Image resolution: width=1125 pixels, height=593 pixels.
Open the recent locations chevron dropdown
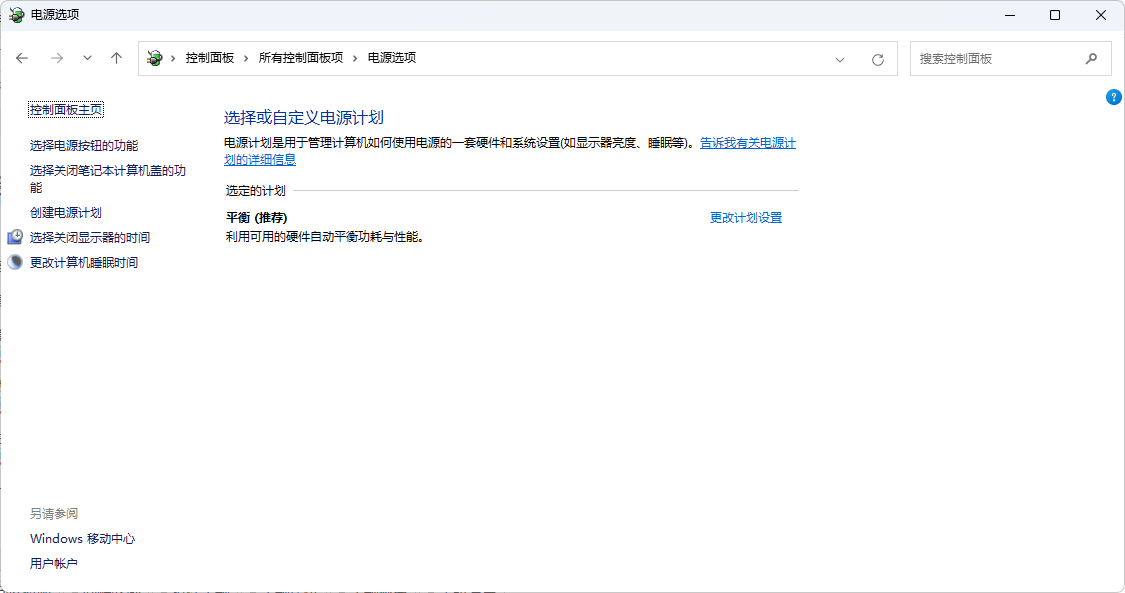coord(87,58)
